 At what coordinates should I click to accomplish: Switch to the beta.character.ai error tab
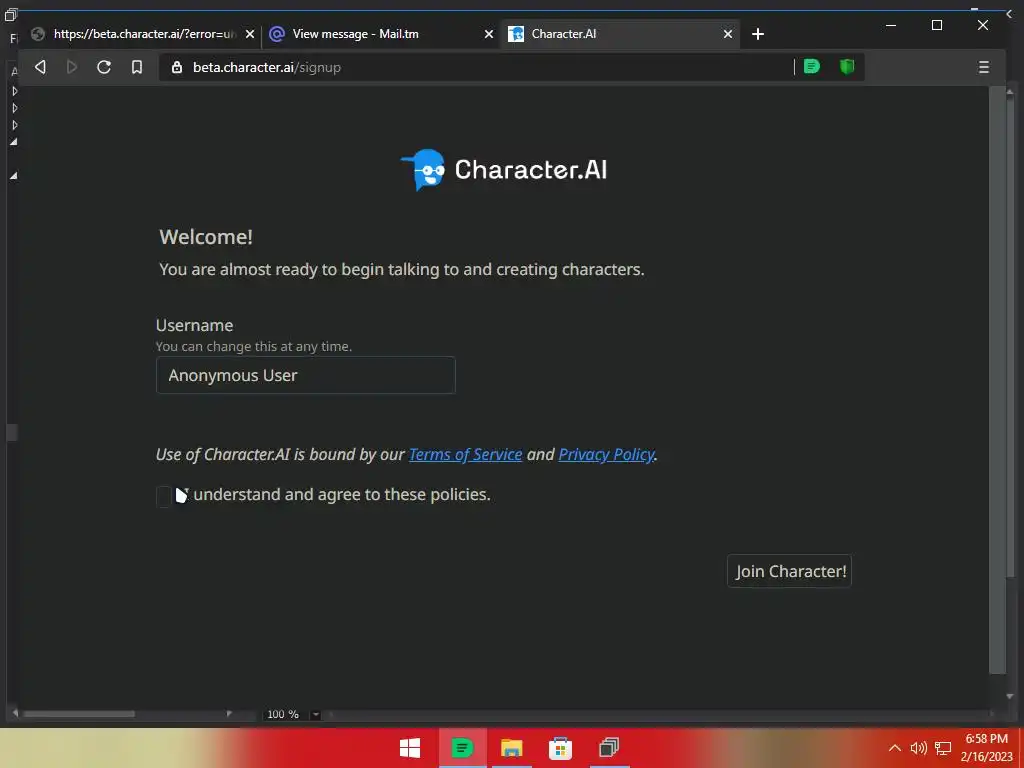point(142,34)
